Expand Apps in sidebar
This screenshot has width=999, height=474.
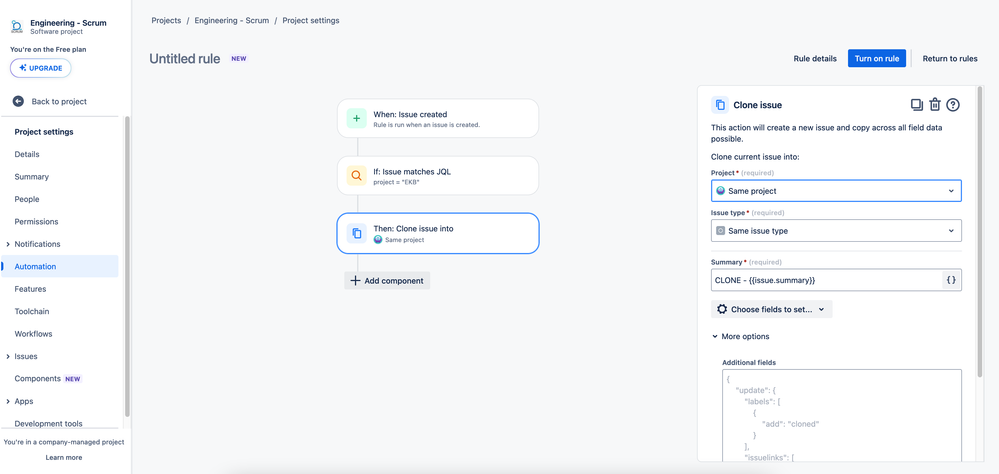pyautogui.click(x=8, y=401)
